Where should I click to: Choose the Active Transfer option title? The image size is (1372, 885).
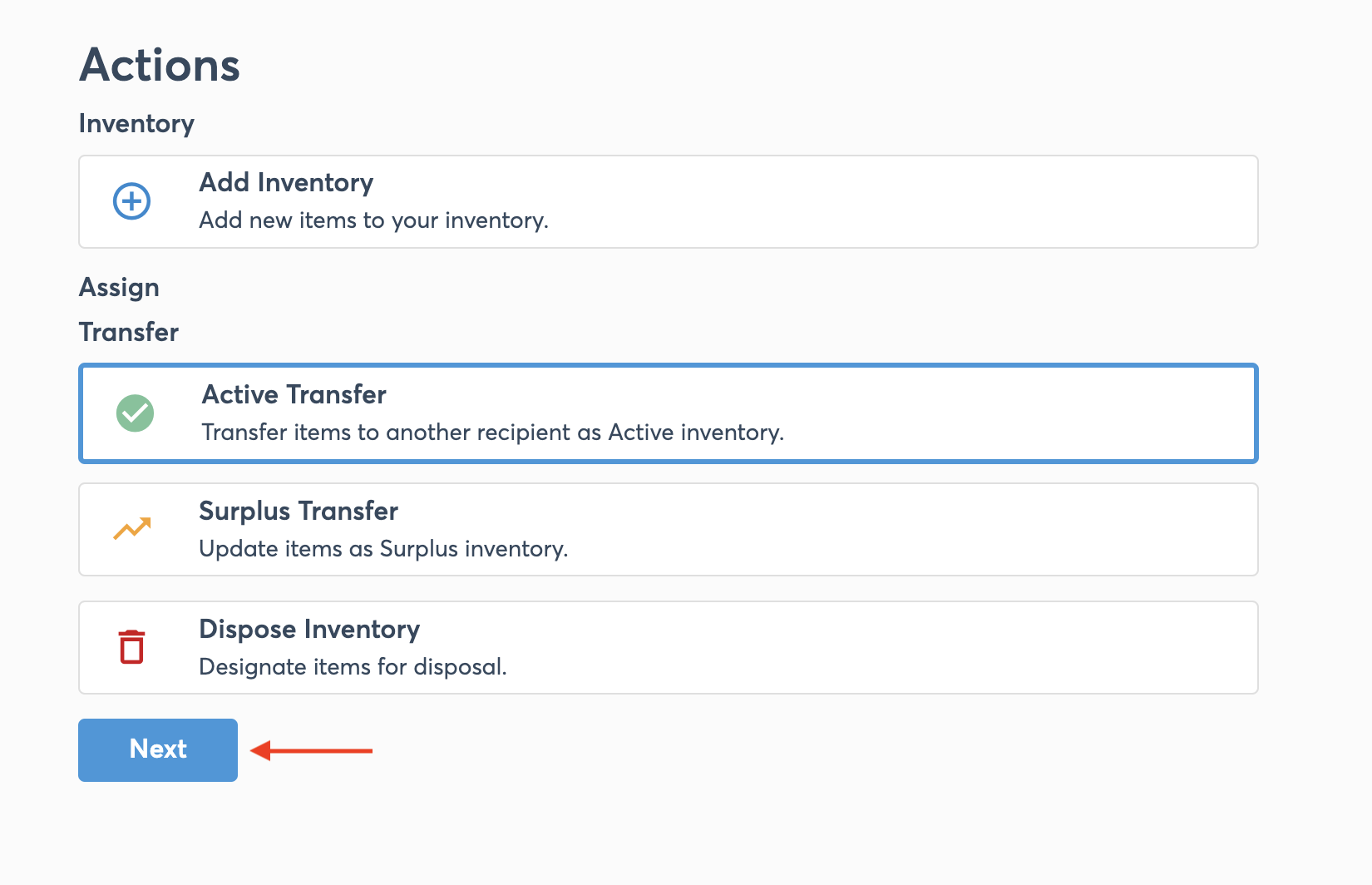(294, 394)
